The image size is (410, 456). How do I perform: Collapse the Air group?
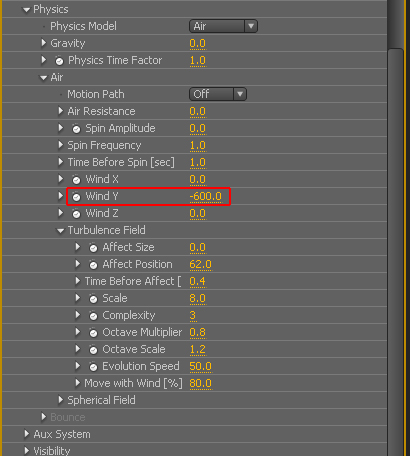click(43, 78)
